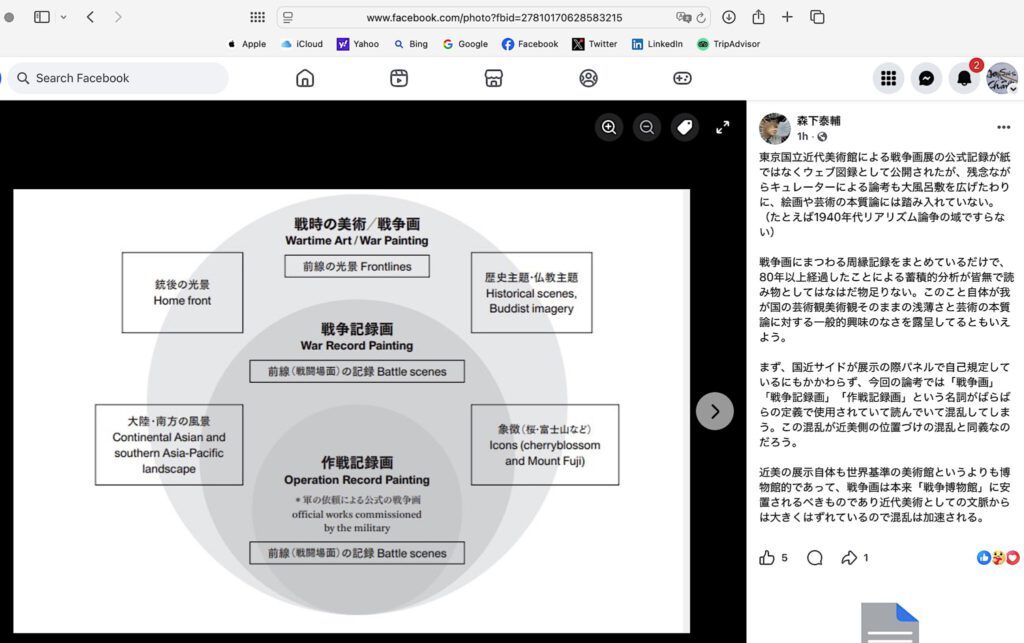1024x643 pixels.
Task: Share the post with share icon
Action: pyautogui.click(x=850, y=558)
